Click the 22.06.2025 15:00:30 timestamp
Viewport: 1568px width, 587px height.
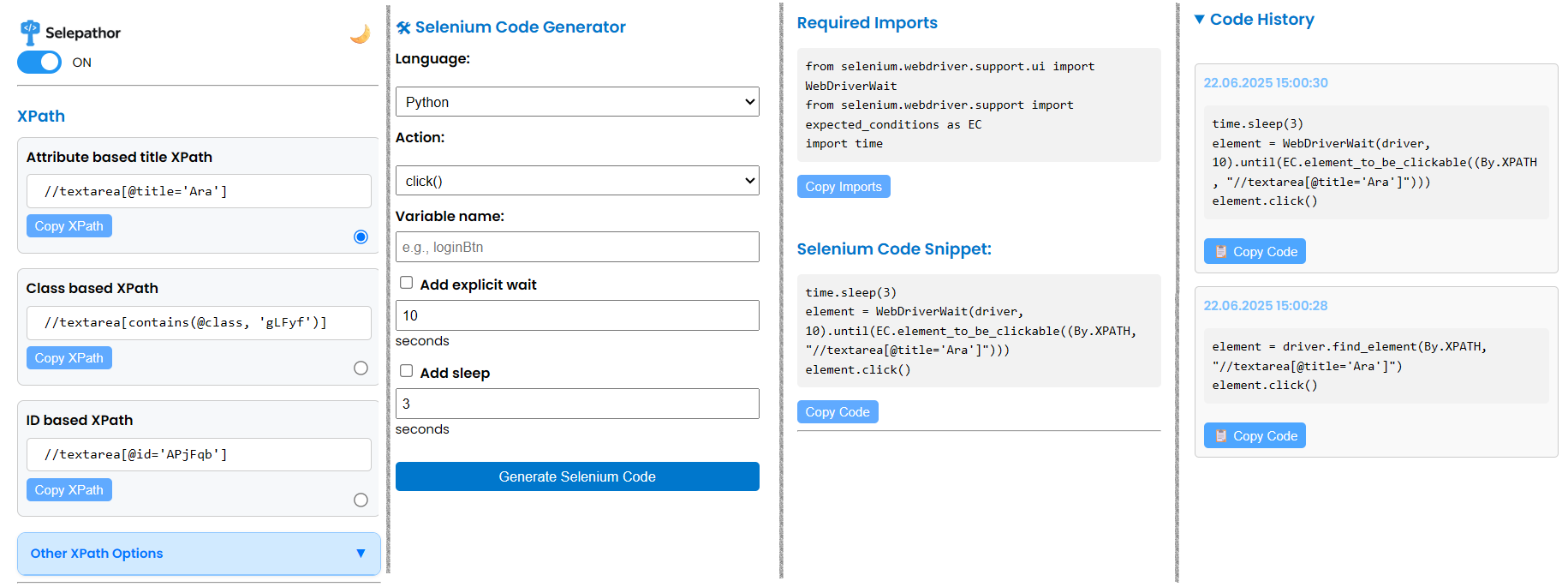tap(1266, 83)
